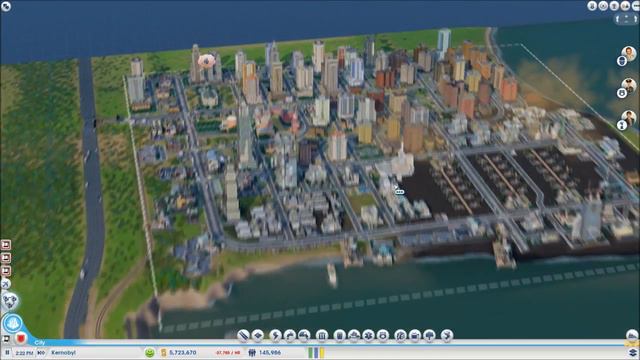Open the Roads tool in bottom toolbar
640x360 pixels.
click(243, 336)
